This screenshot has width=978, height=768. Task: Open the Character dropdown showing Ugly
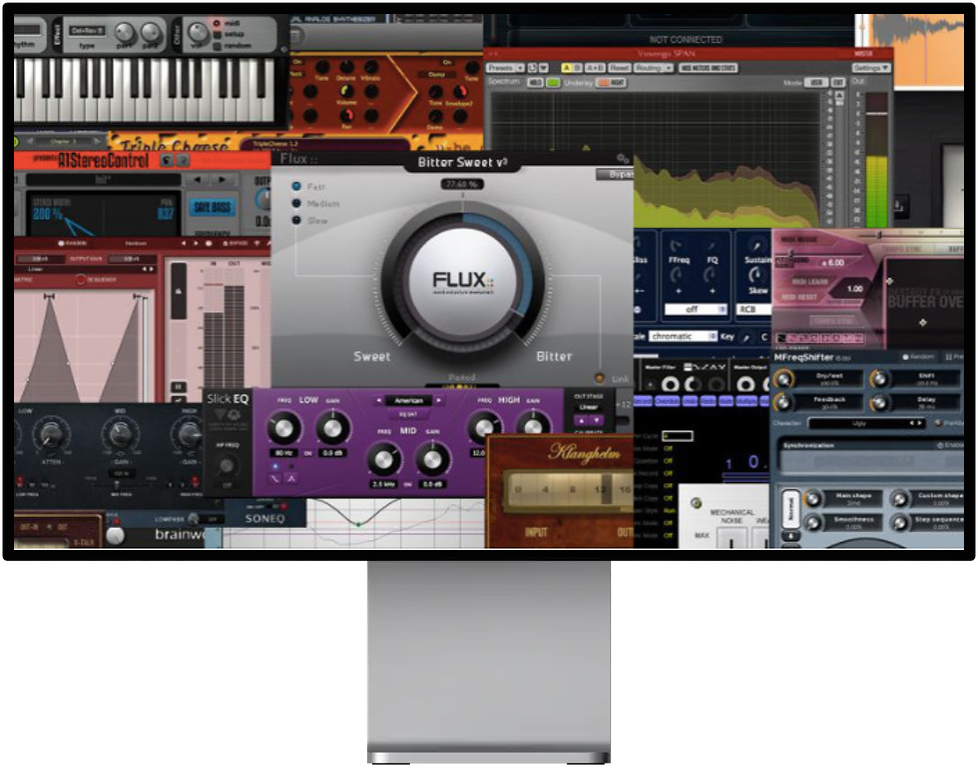point(867,423)
